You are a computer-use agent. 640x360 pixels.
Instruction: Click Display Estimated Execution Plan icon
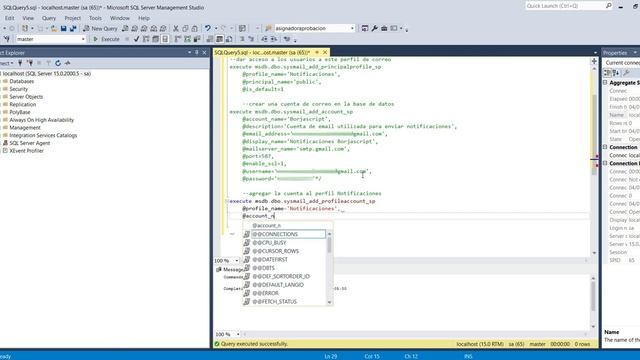146,39
